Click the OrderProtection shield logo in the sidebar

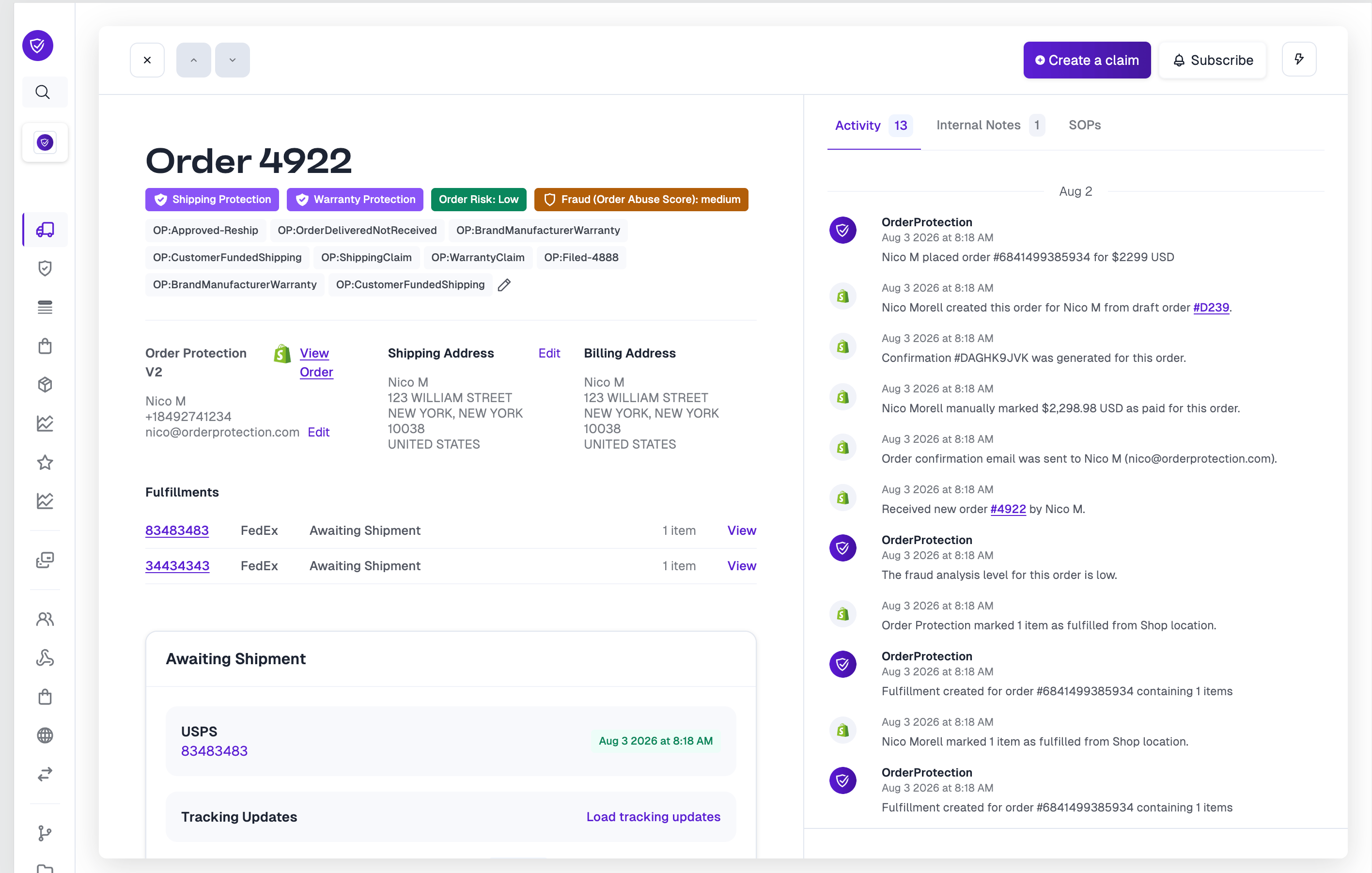pyautogui.click(x=38, y=45)
